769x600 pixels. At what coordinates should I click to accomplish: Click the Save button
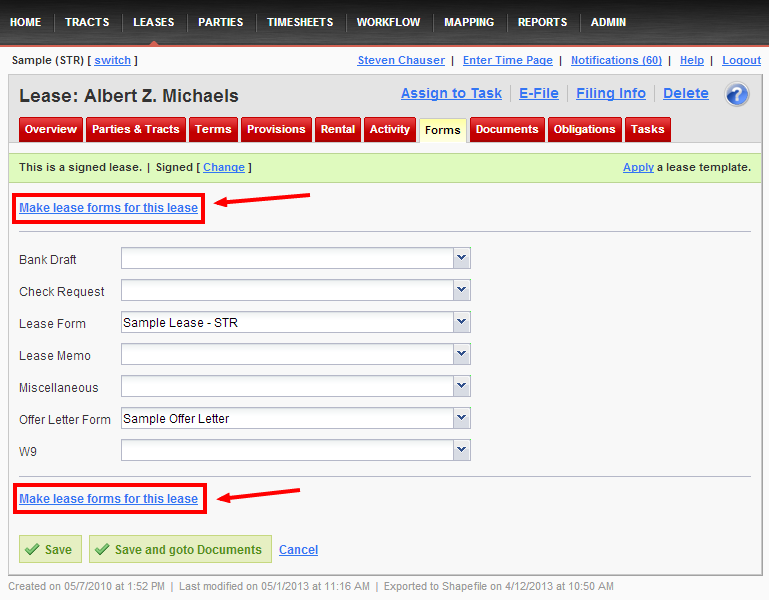tap(49, 549)
